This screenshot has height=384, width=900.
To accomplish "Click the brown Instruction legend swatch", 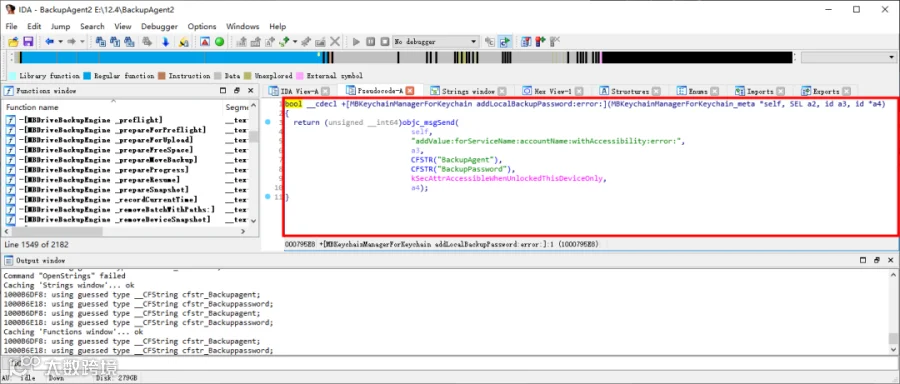I will point(162,76).
